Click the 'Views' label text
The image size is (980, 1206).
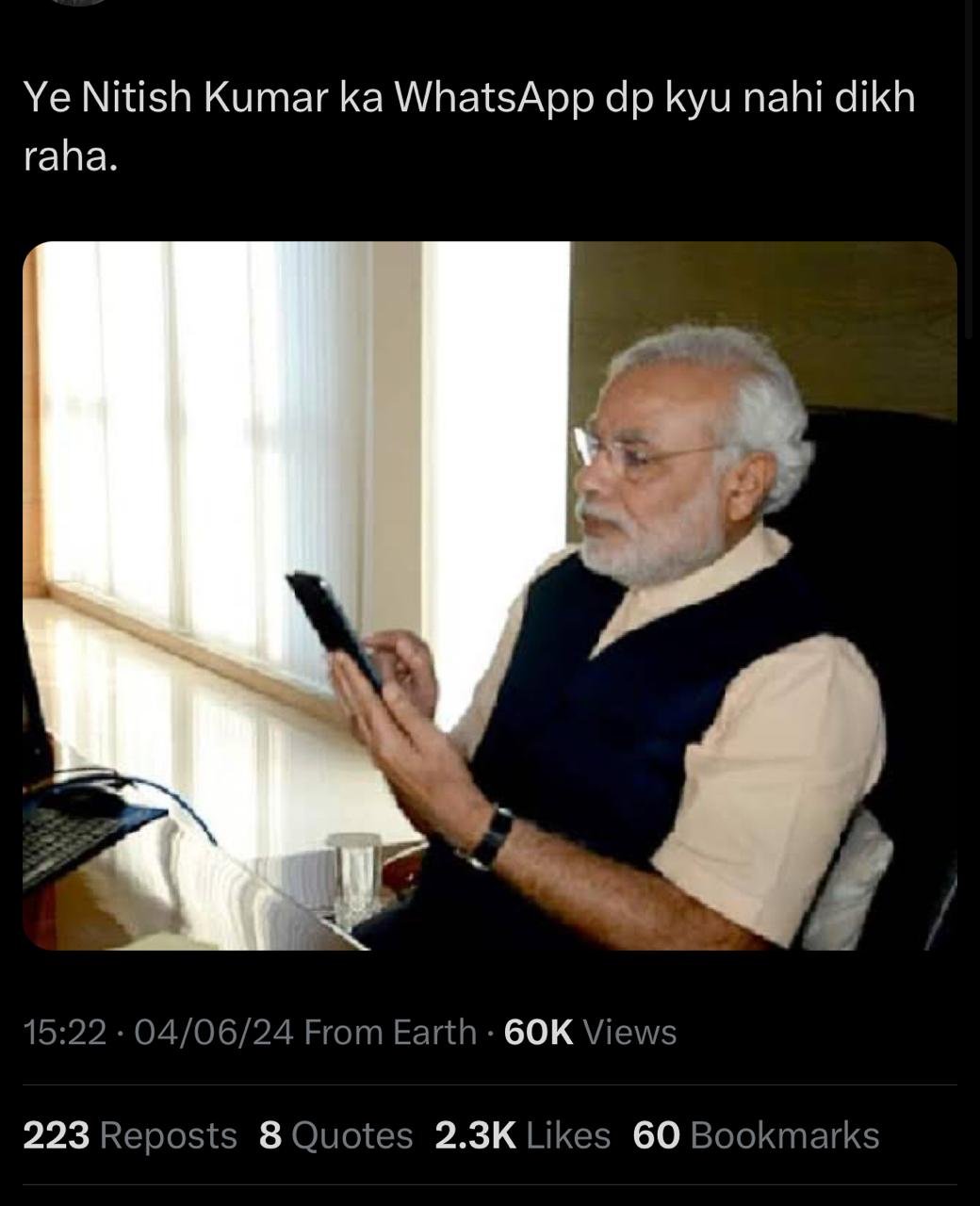click(630, 1033)
